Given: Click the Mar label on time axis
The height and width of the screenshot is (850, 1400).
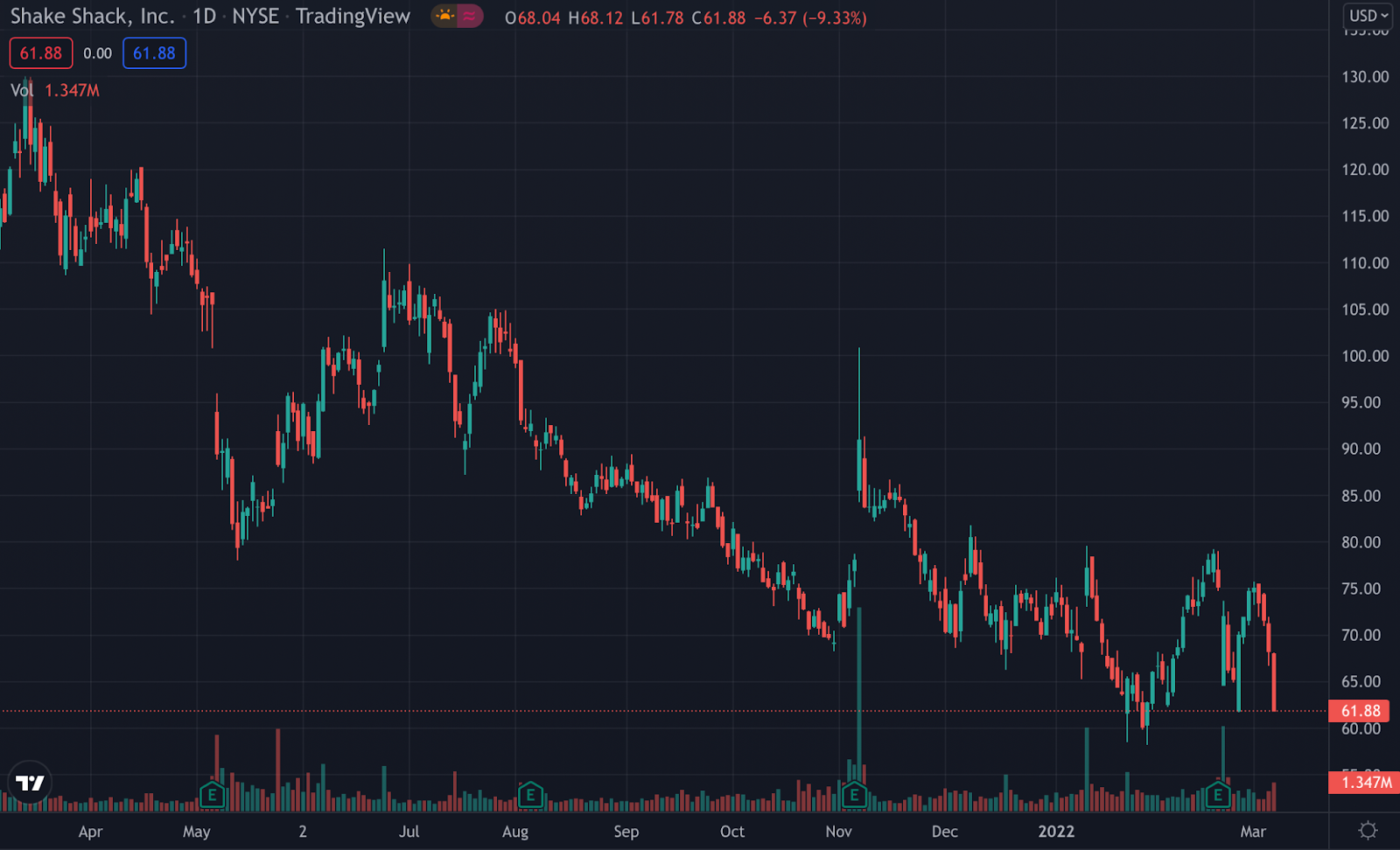Looking at the screenshot, I should [1253, 832].
